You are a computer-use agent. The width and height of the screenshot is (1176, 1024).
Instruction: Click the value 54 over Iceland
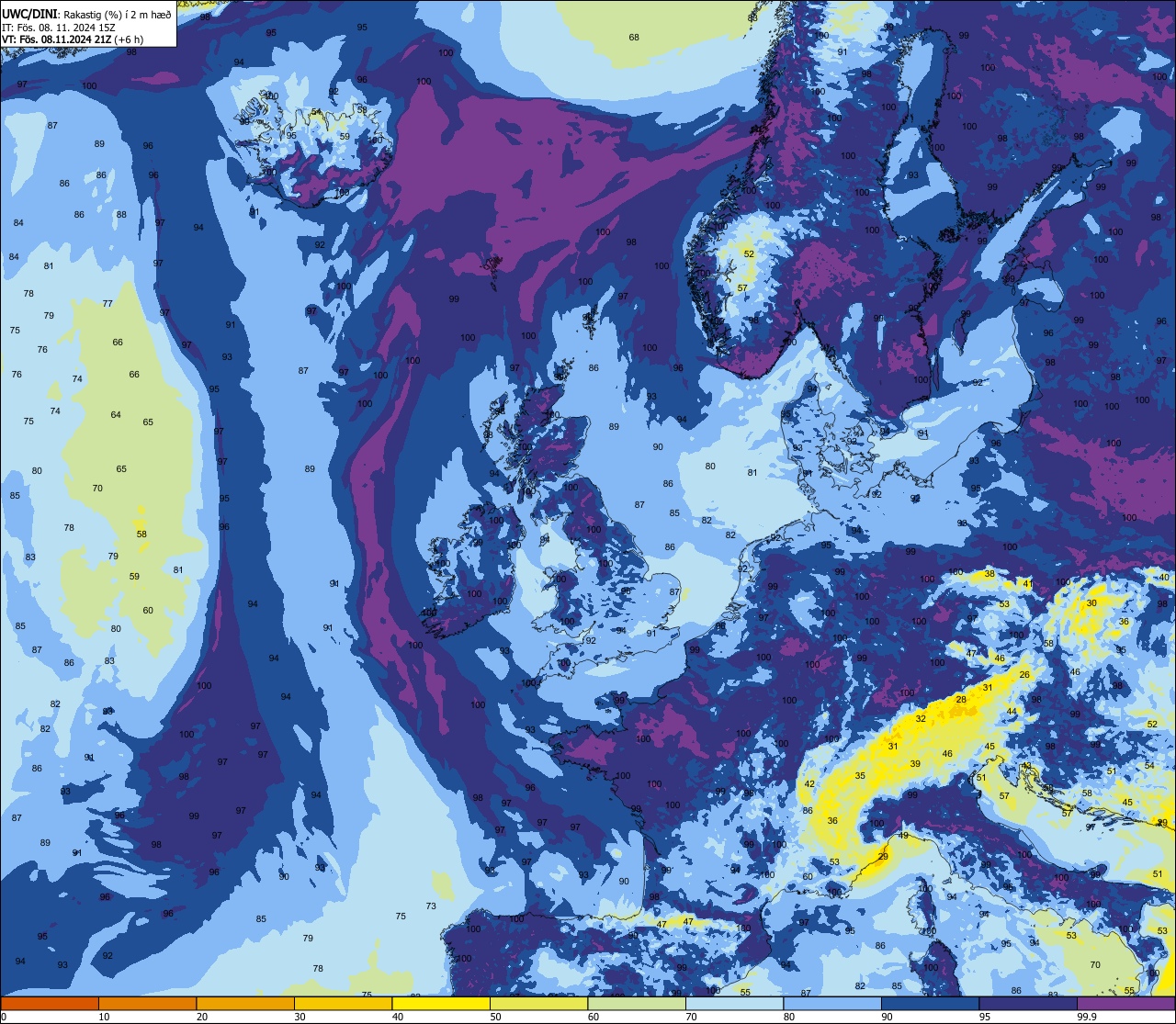click(x=316, y=112)
